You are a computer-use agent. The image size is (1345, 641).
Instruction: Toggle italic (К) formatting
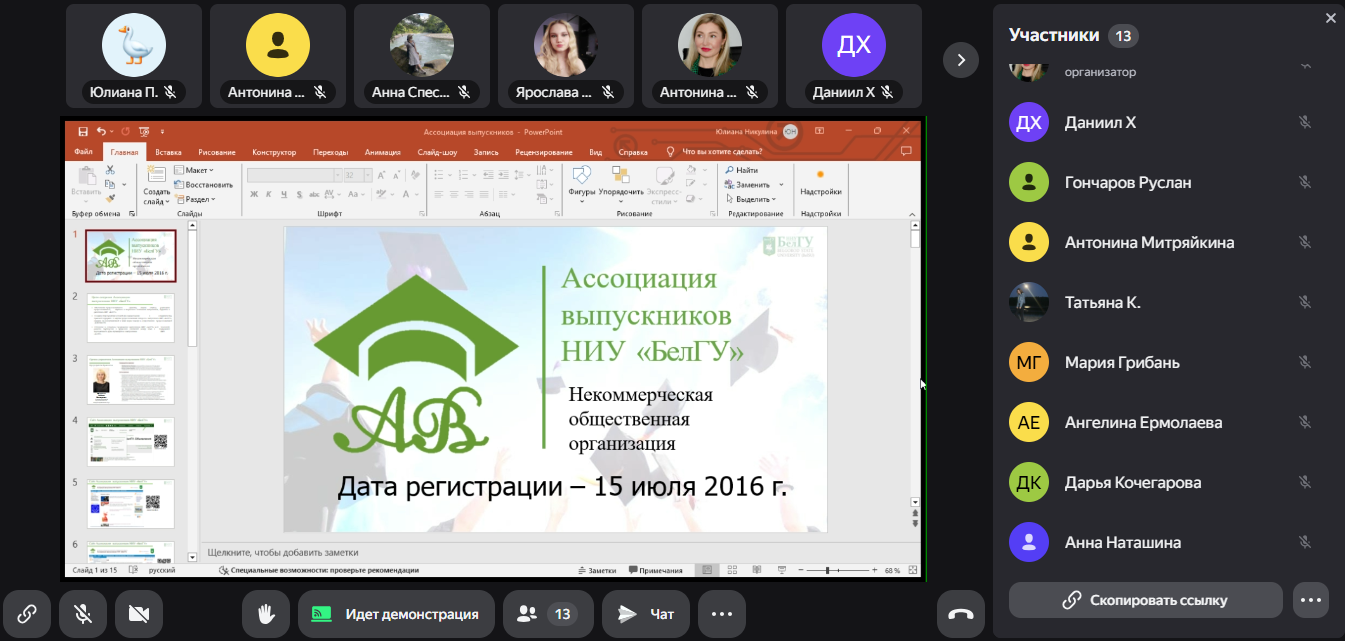click(x=268, y=194)
